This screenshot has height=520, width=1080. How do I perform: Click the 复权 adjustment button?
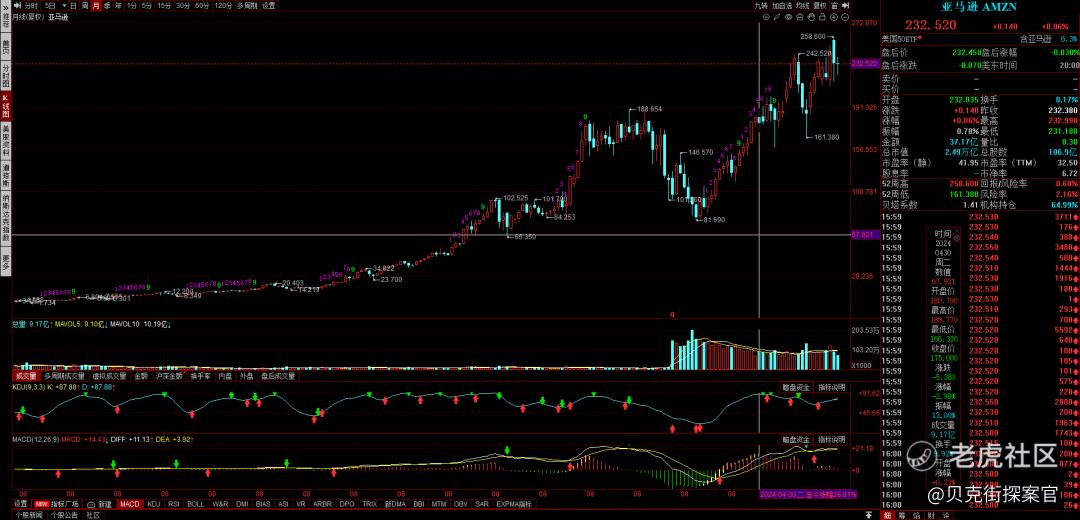click(x=820, y=5)
